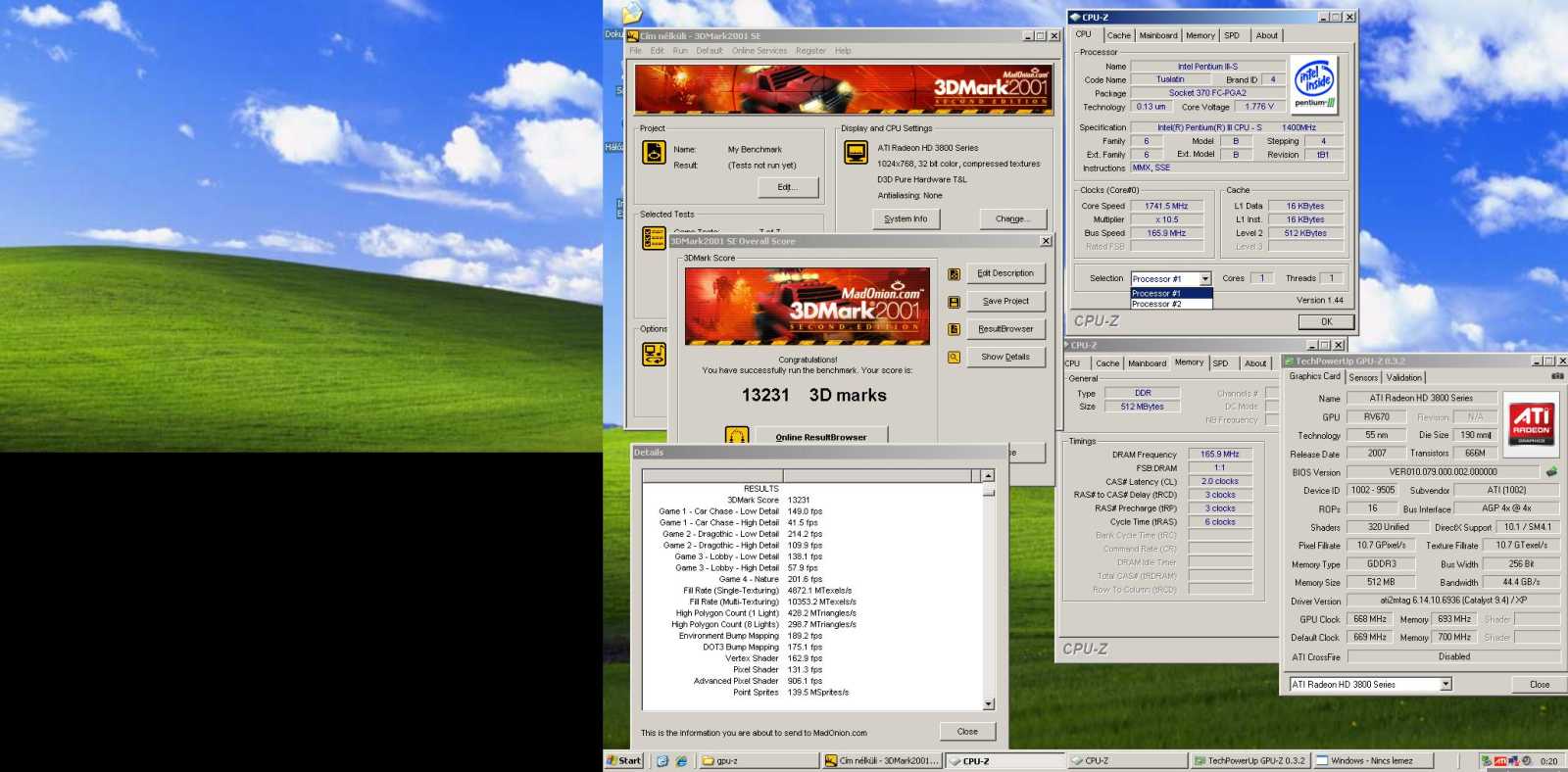Click the ResultBrowser document icon
The width and height of the screenshot is (1568, 772).
(x=954, y=329)
